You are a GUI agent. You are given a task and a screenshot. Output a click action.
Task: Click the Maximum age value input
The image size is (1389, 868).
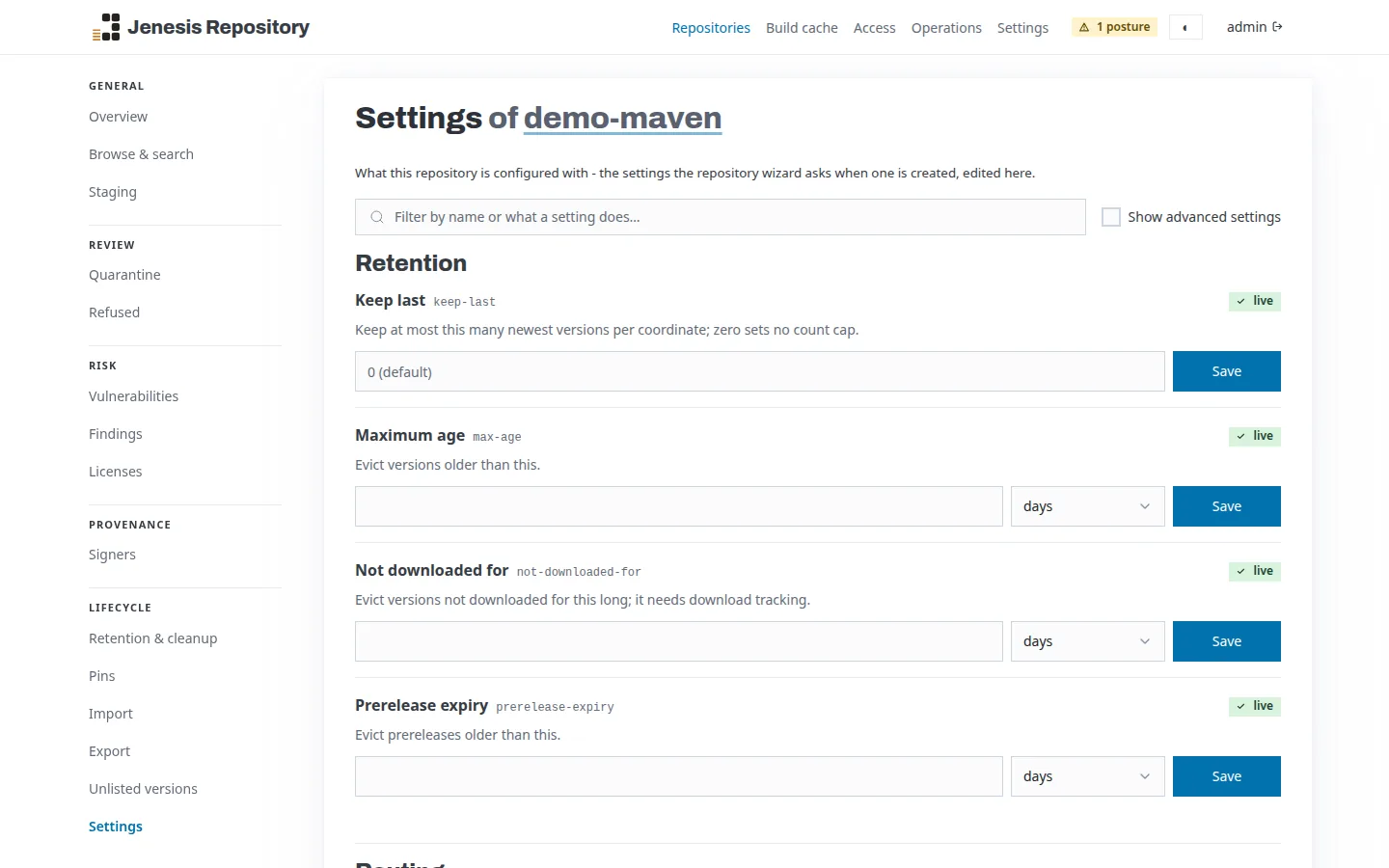pyautogui.click(x=679, y=506)
